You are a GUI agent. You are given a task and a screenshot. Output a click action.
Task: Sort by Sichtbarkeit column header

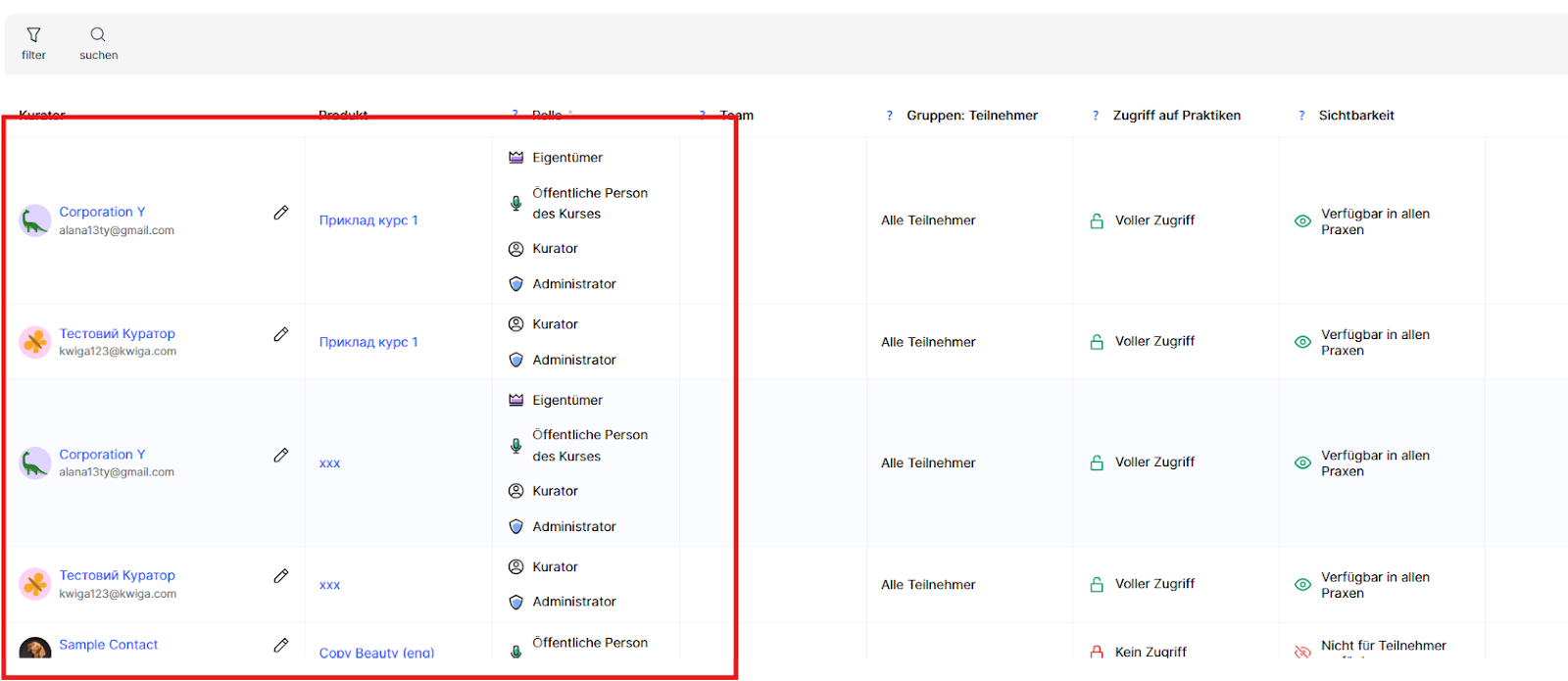point(1356,116)
